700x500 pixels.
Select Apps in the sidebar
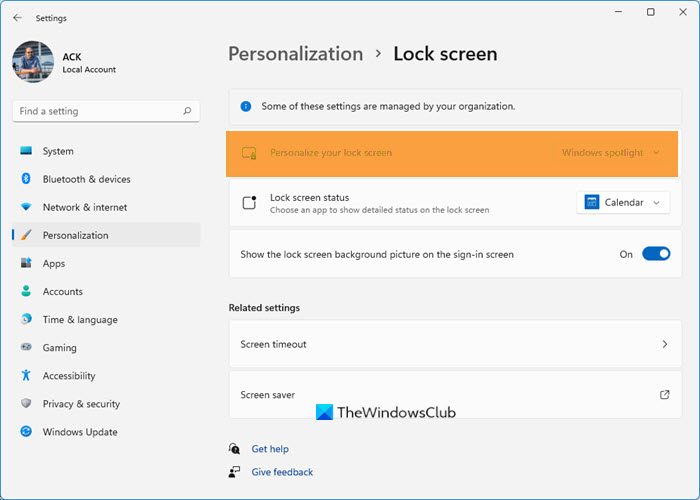53,263
